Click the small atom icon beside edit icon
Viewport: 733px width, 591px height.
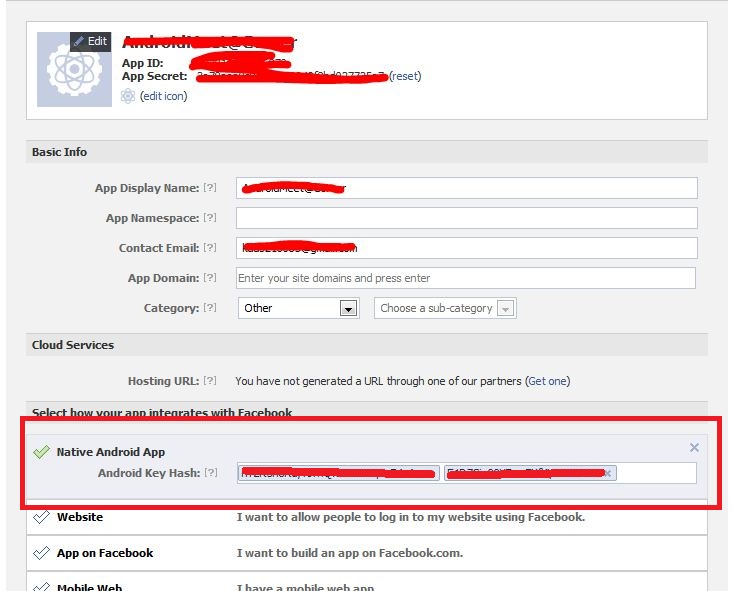coord(128,96)
